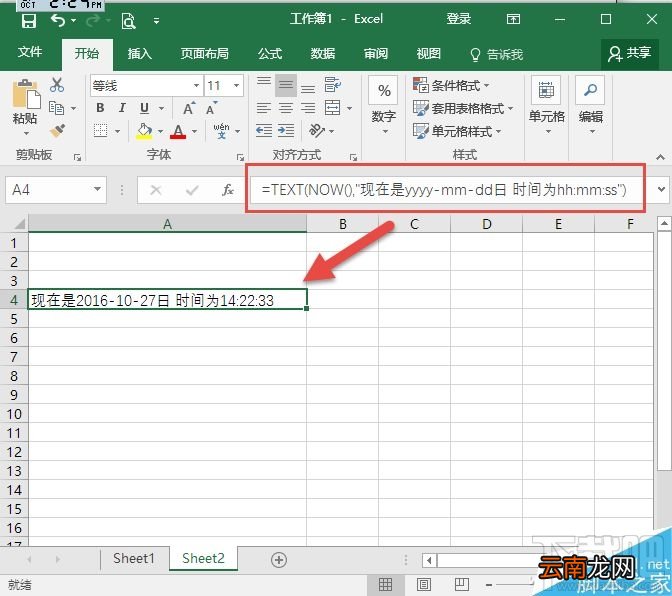Increase font size with larger A icon
672x596 pixels.
(189, 108)
